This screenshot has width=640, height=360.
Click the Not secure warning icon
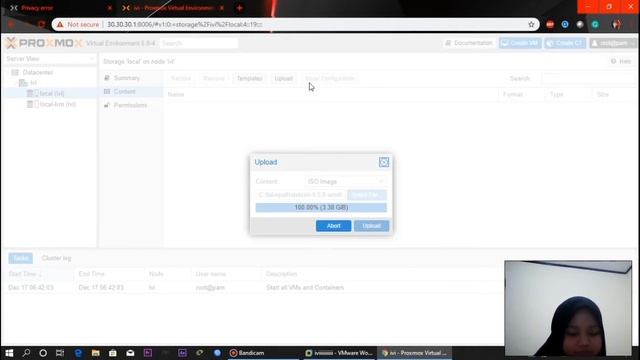(x=60, y=24)
